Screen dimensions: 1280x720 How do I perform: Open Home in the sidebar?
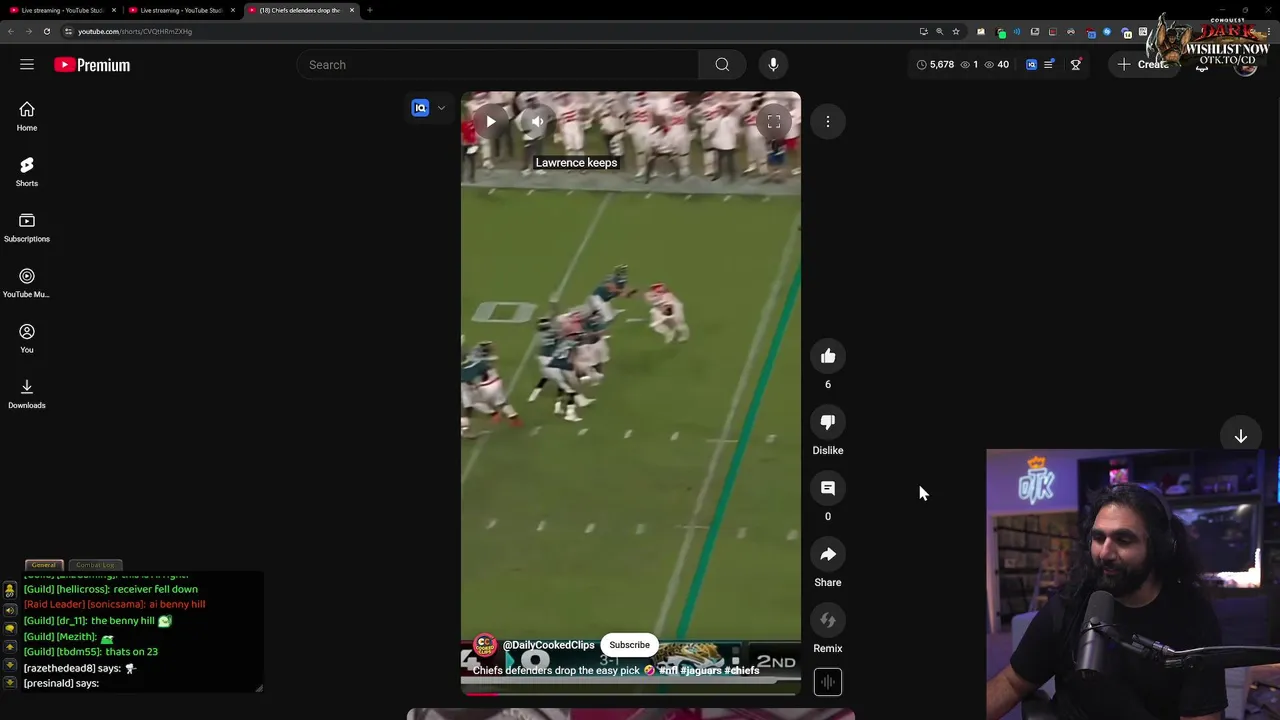[27, 116]
